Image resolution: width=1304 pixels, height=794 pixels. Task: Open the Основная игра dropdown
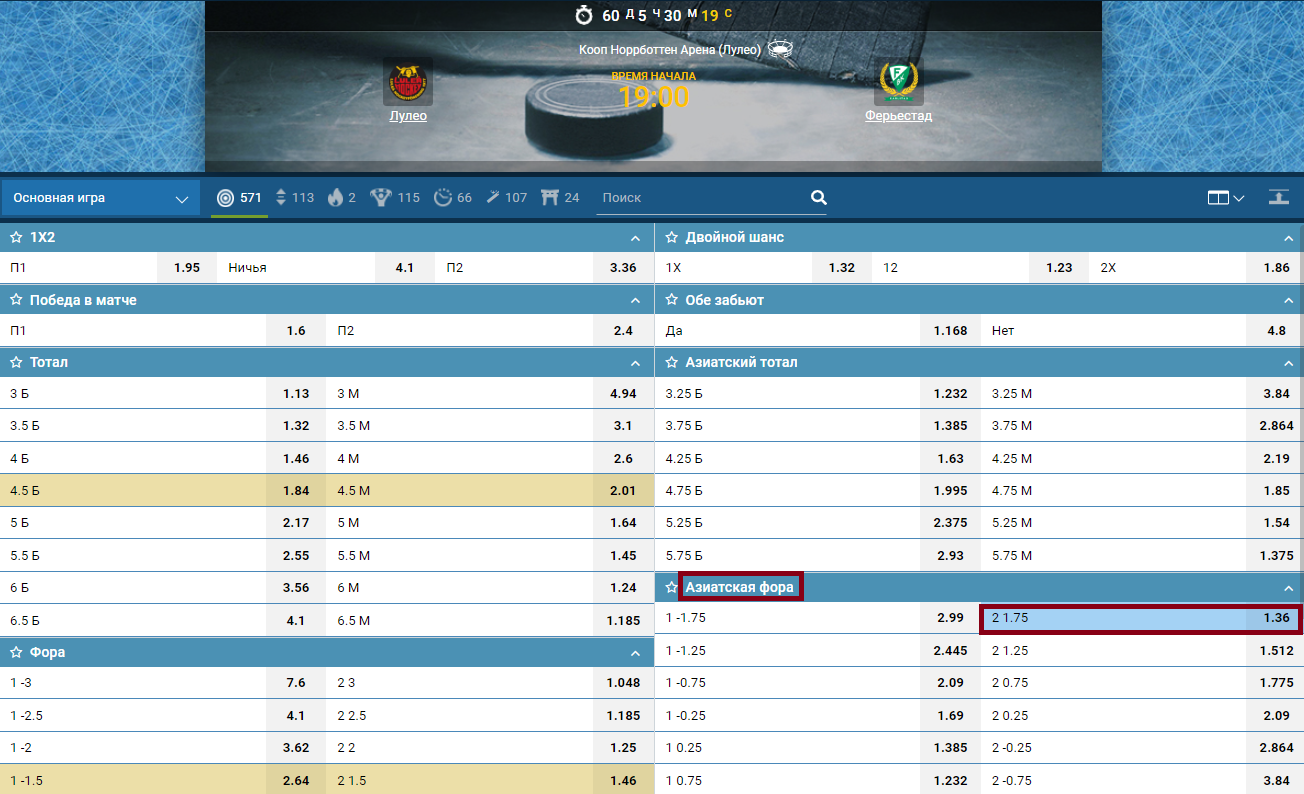[101, 198]
